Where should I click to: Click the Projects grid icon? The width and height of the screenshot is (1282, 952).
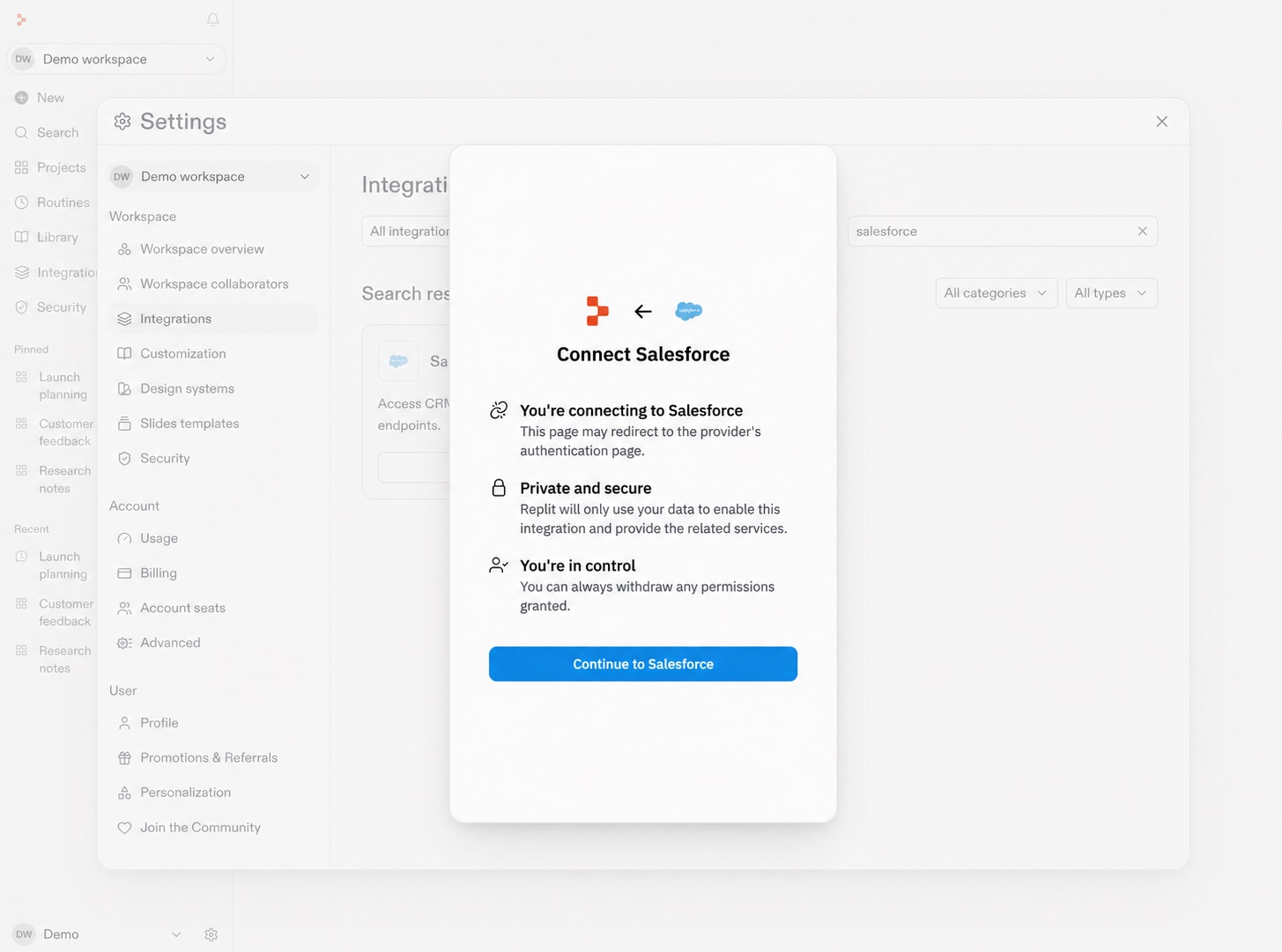22,167
